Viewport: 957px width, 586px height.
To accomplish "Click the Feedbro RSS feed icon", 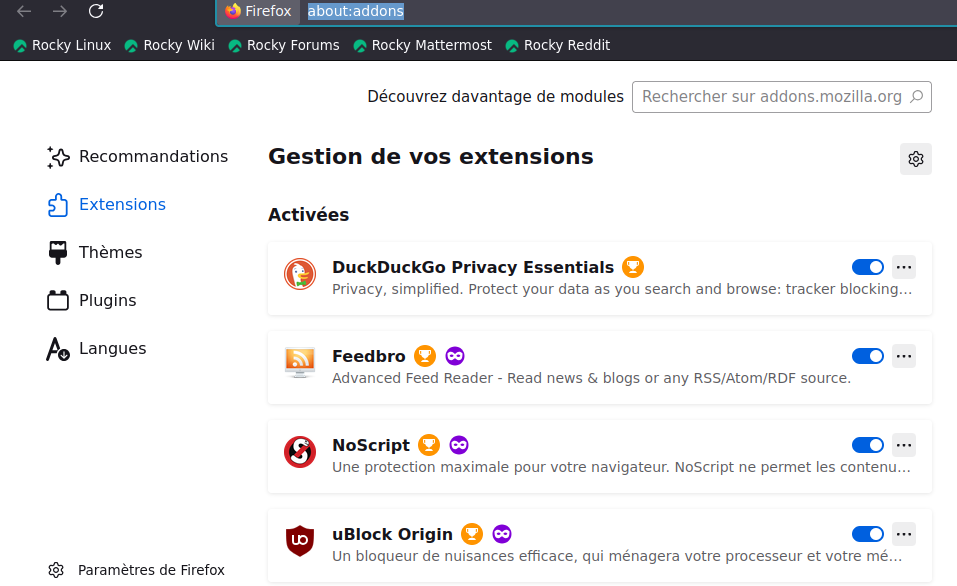I will pyautogui.click(x=300, y=363).
